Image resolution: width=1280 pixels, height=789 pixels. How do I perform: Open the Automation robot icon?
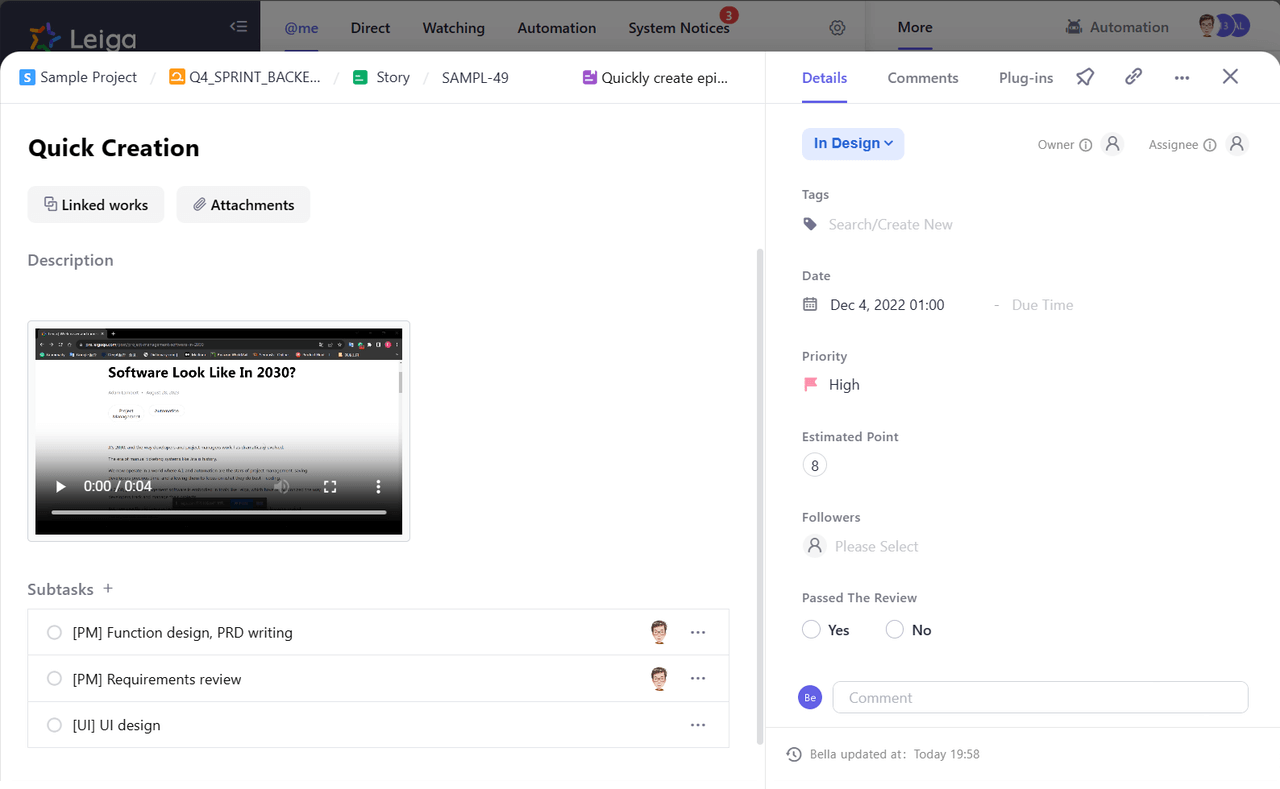coord(1076,27)
